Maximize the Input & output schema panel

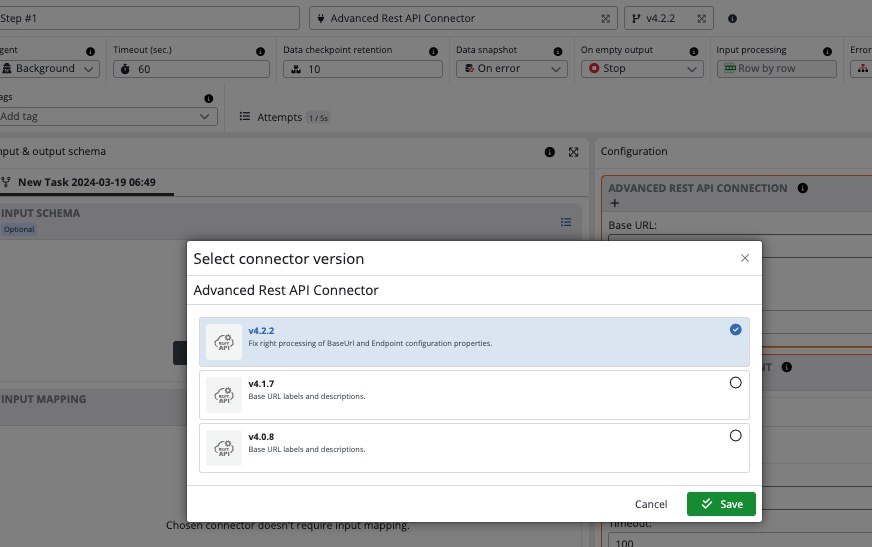pos(573,152)
